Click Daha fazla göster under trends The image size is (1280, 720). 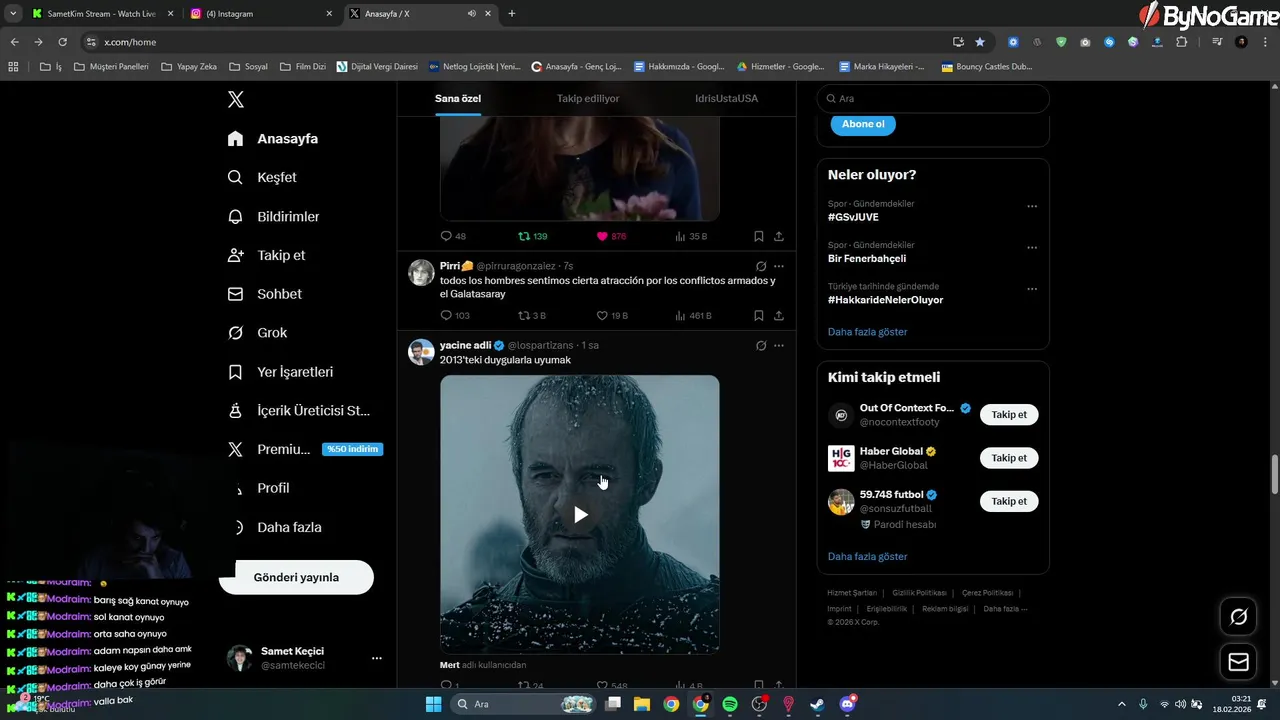[x=867, y=332]
